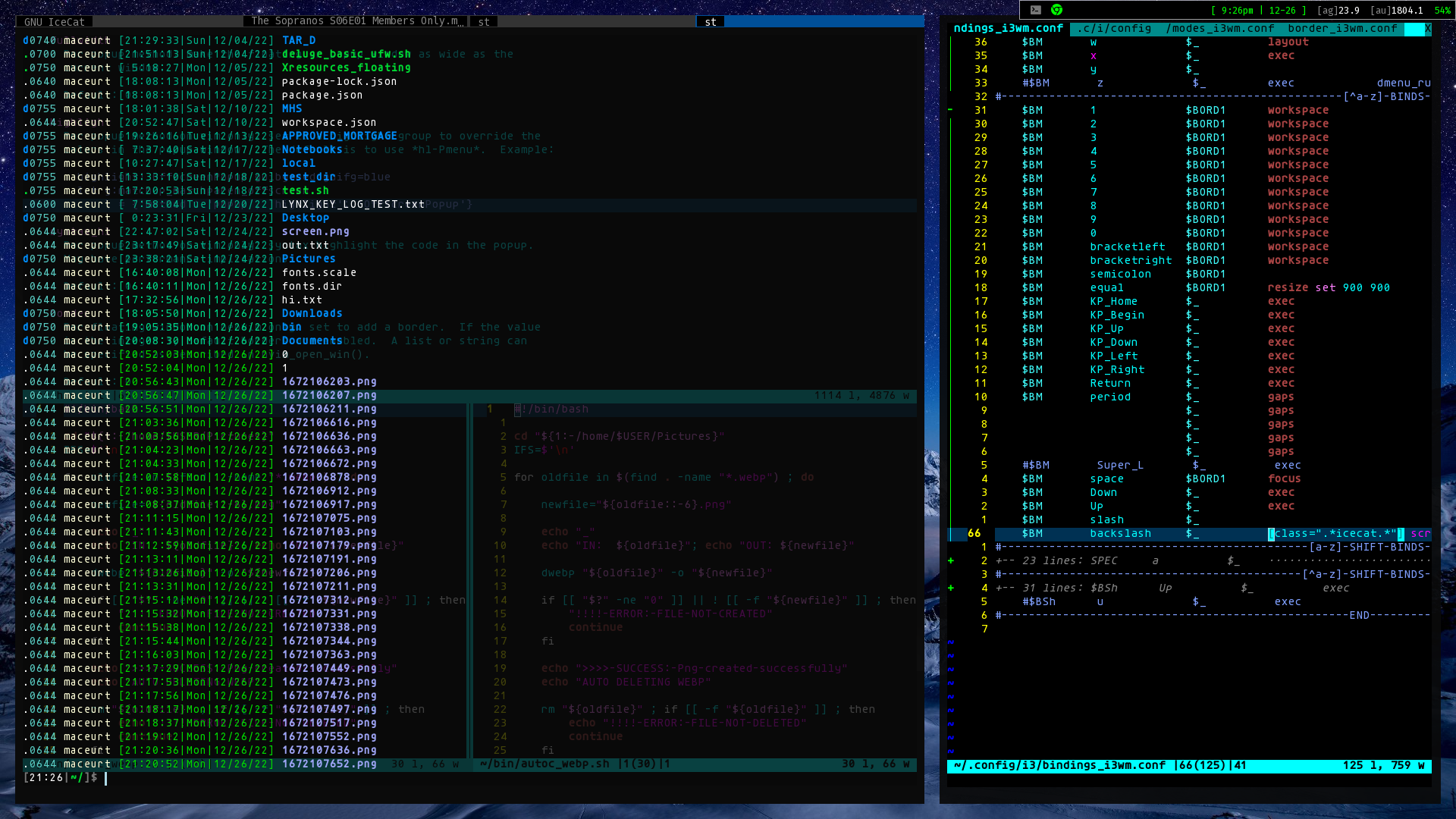Click the ~/.config/i3/bindings_i3wm.conf status line
The width and height of the screenshot is (1456, 819).
1189,765
